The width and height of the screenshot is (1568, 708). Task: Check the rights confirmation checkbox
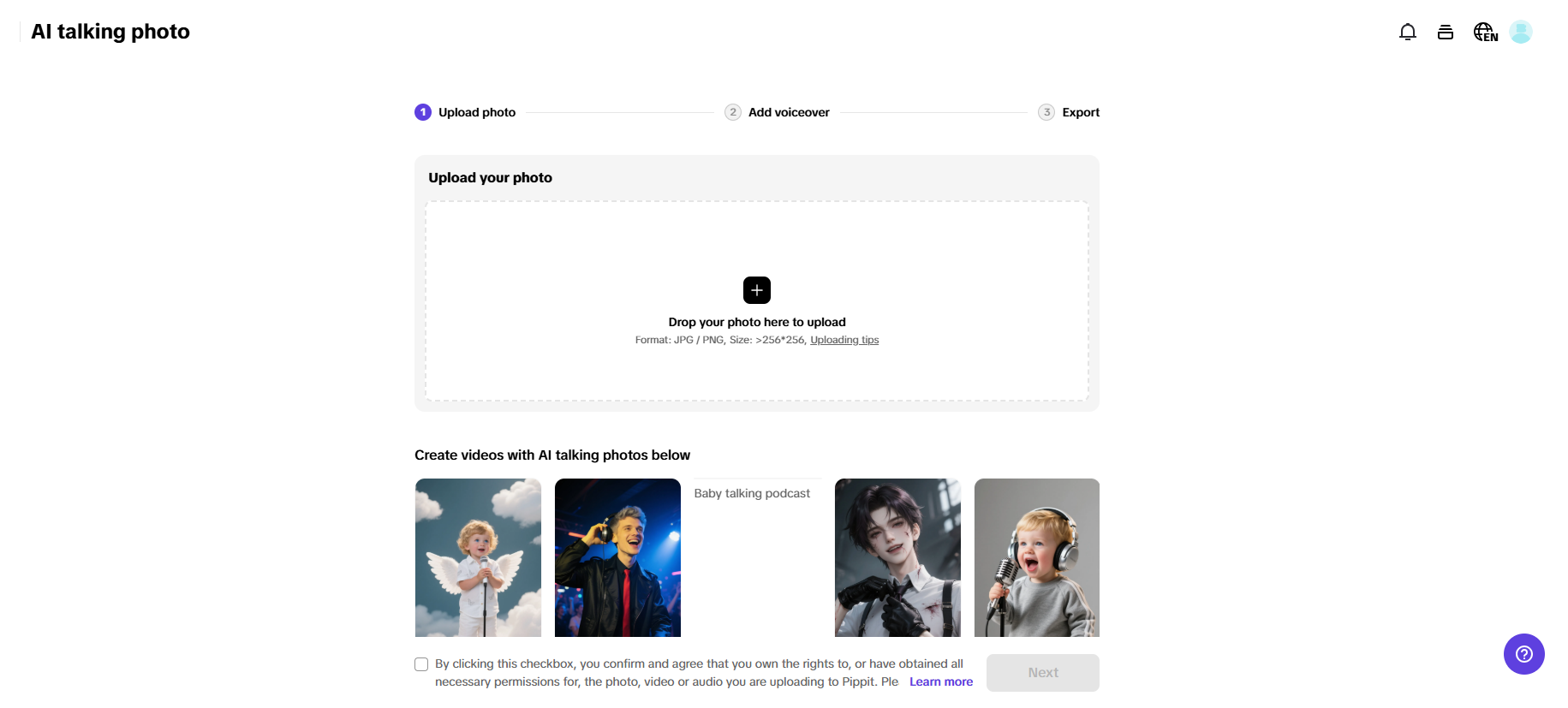click(421, 664)
